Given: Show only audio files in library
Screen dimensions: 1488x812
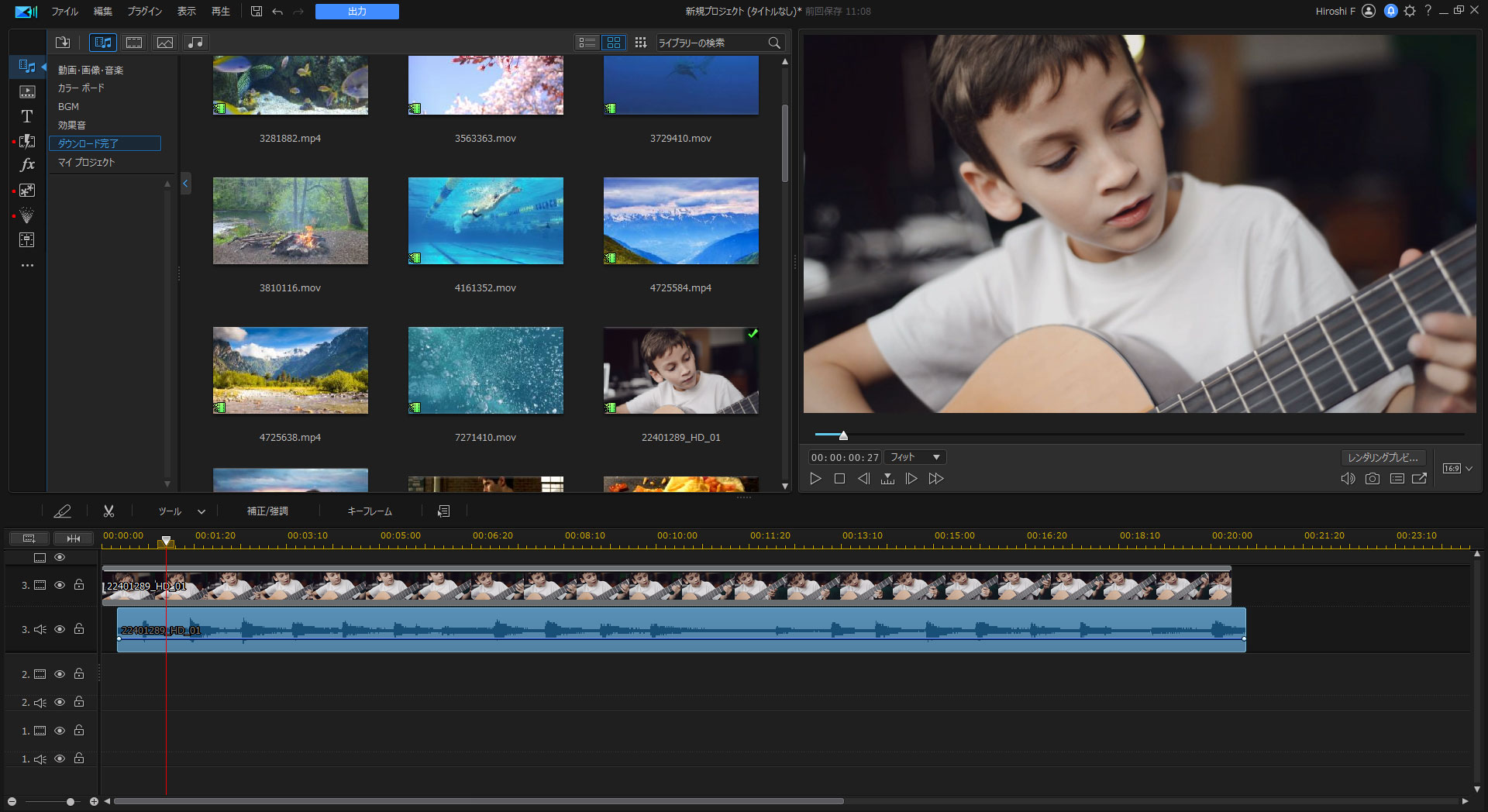Looking at the screenshot, I should (196, 43).
